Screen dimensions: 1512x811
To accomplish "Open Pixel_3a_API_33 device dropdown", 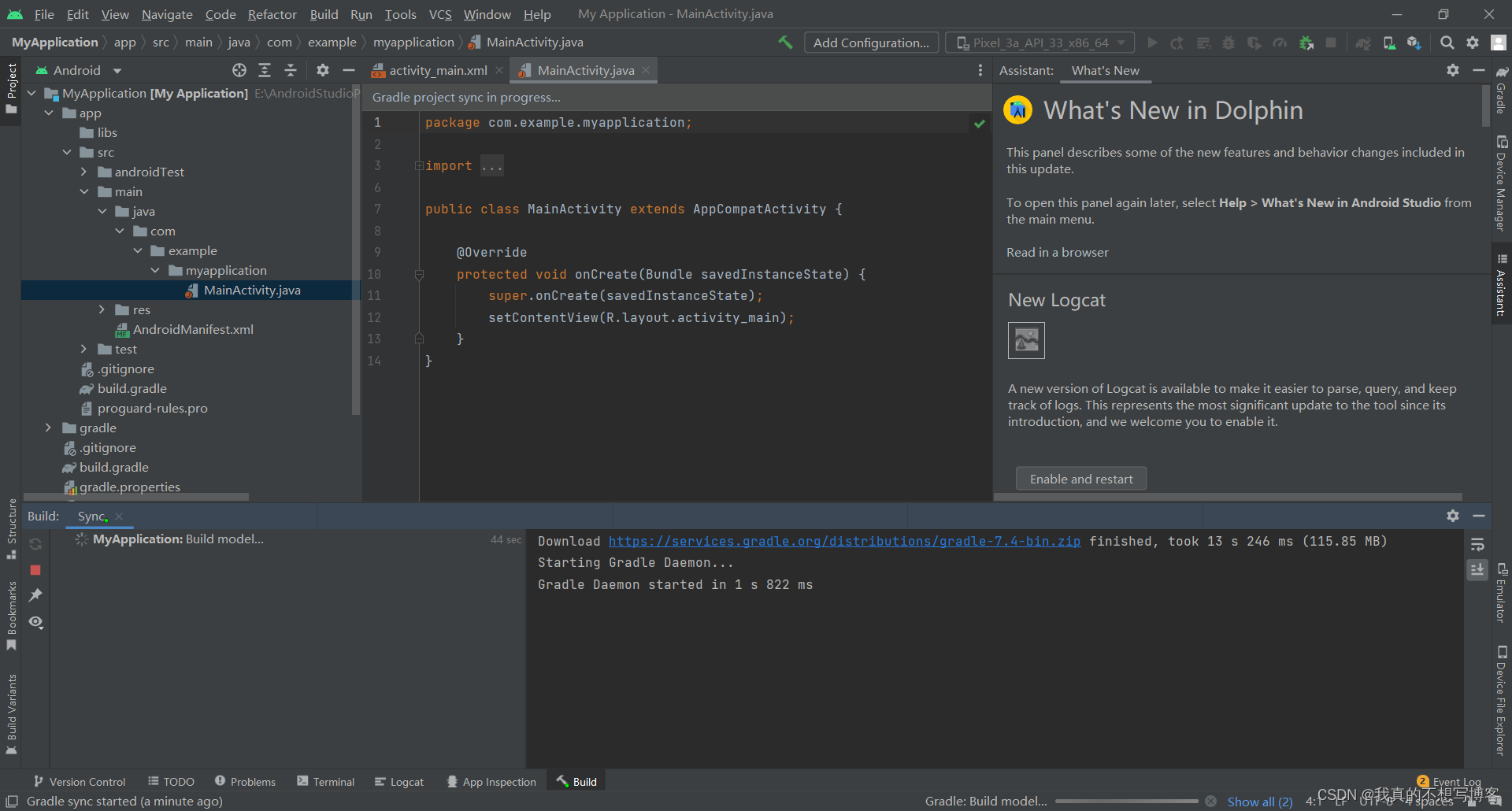I will pyautogui.click(x=1040, y=43).
